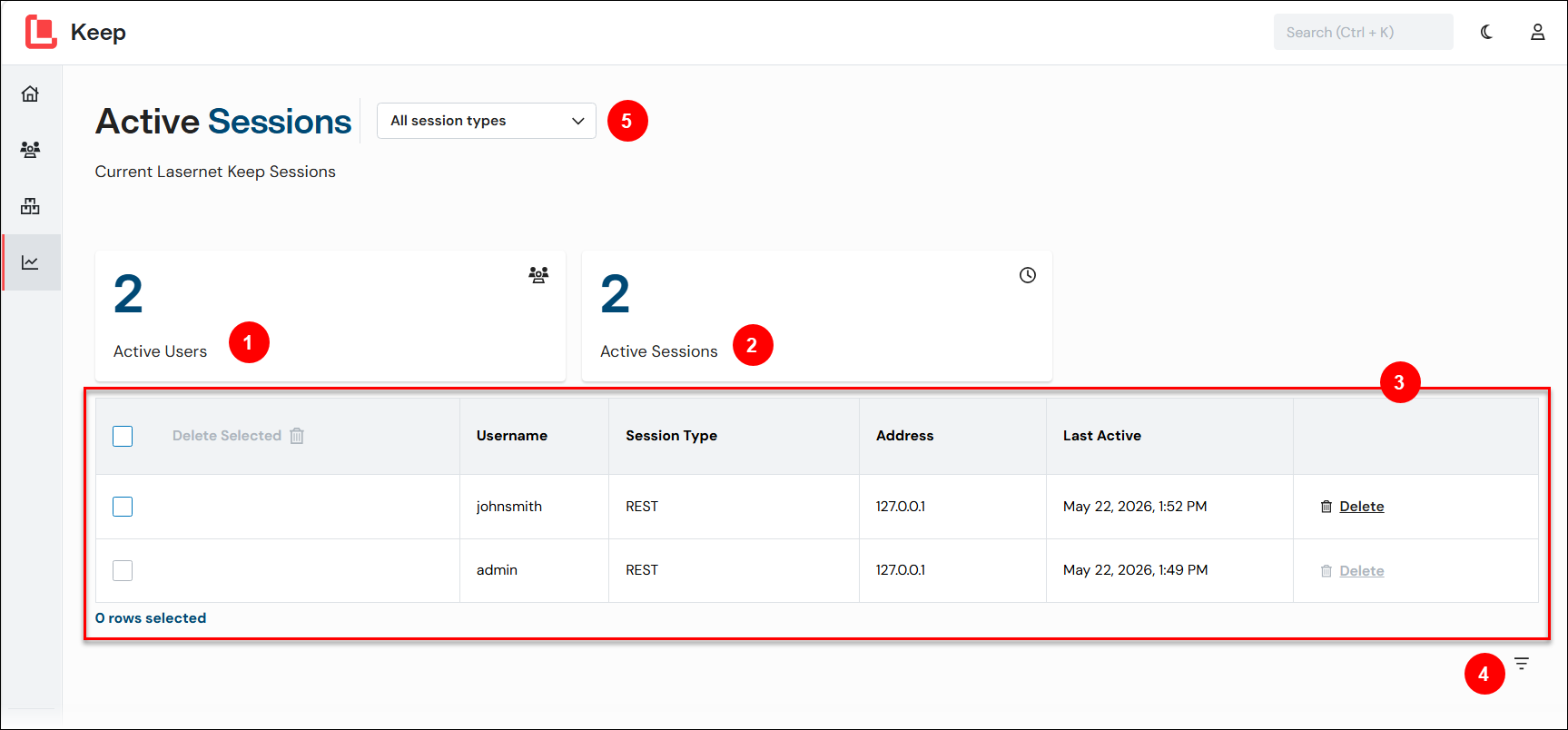This screenshot has width=1568, height=730.
Task: Check the admin row checkbox
Action: [123, 570]
